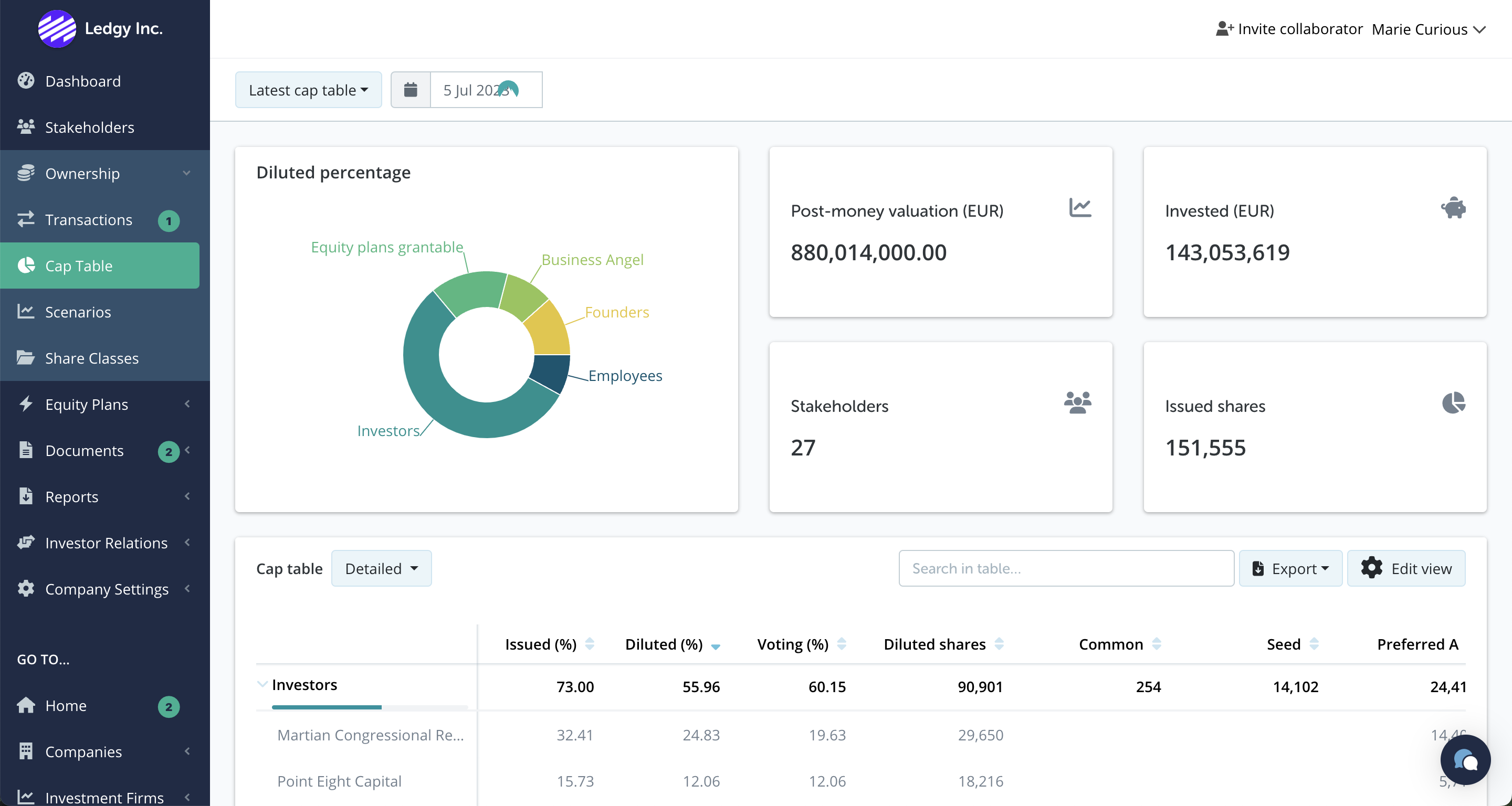Click the Invested piggy bank icon
The image size is (1512, 806).
tap(1453, 208)
